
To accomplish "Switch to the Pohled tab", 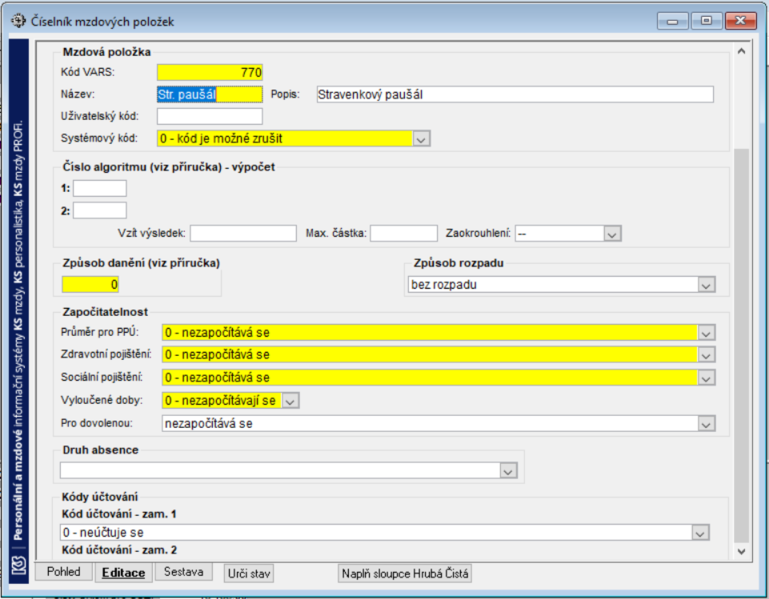I will point(64,572).
